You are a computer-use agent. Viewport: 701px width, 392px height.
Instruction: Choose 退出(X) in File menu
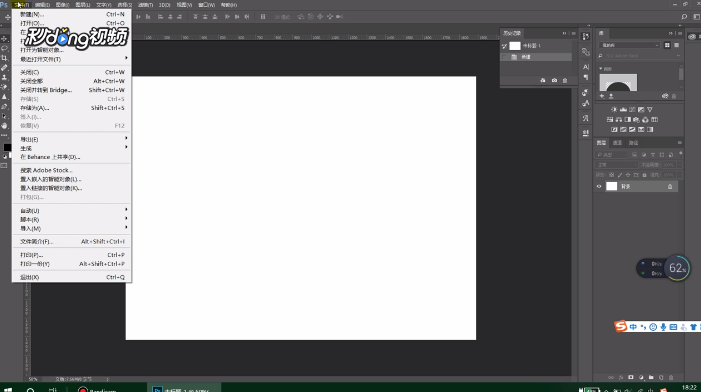(72, 277)
